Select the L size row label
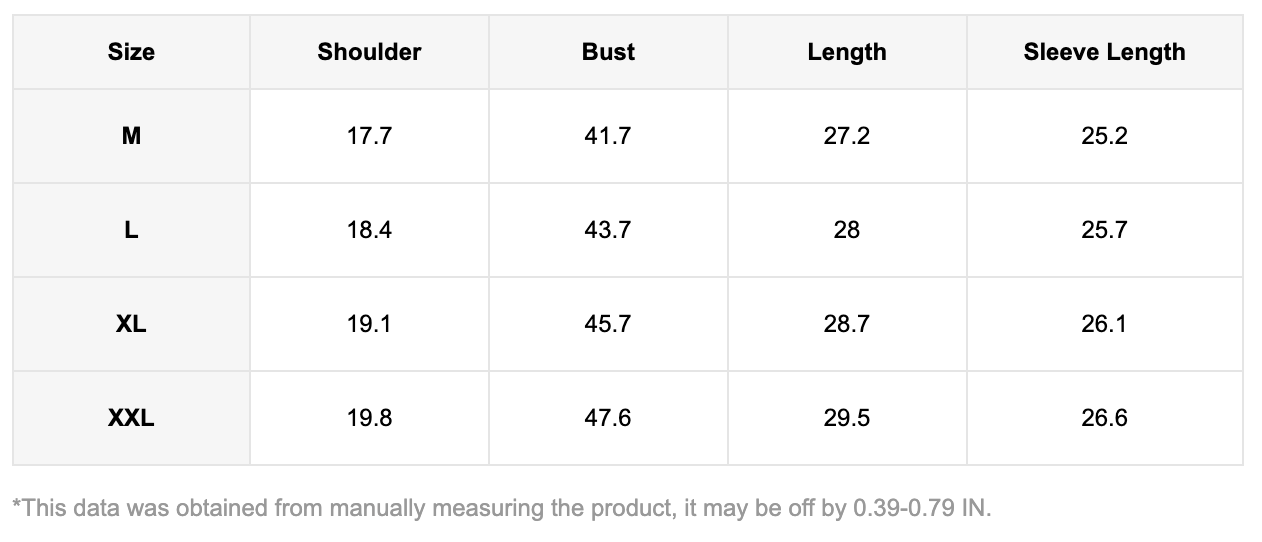The width and height of the screenshot is (1262, 542). coord(131,230)
